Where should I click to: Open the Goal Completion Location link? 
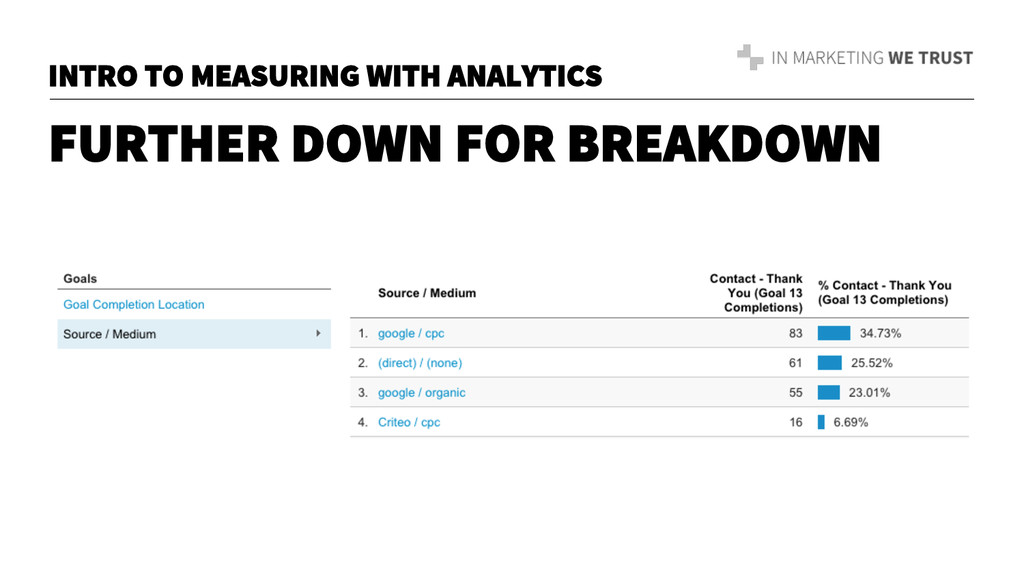tap(133, 304)
